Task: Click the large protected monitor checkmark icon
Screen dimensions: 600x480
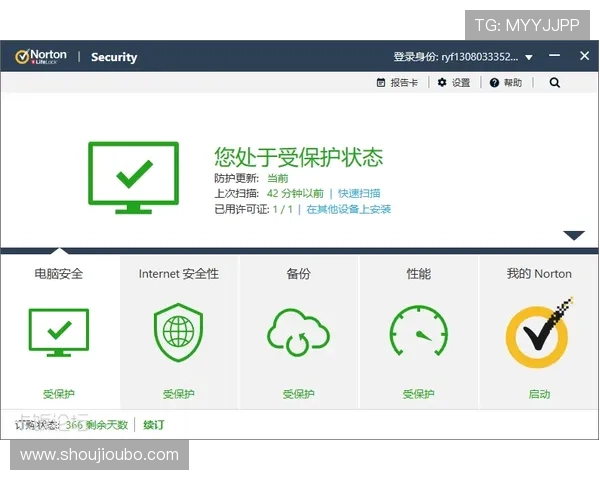Action: tap(134, 178)
